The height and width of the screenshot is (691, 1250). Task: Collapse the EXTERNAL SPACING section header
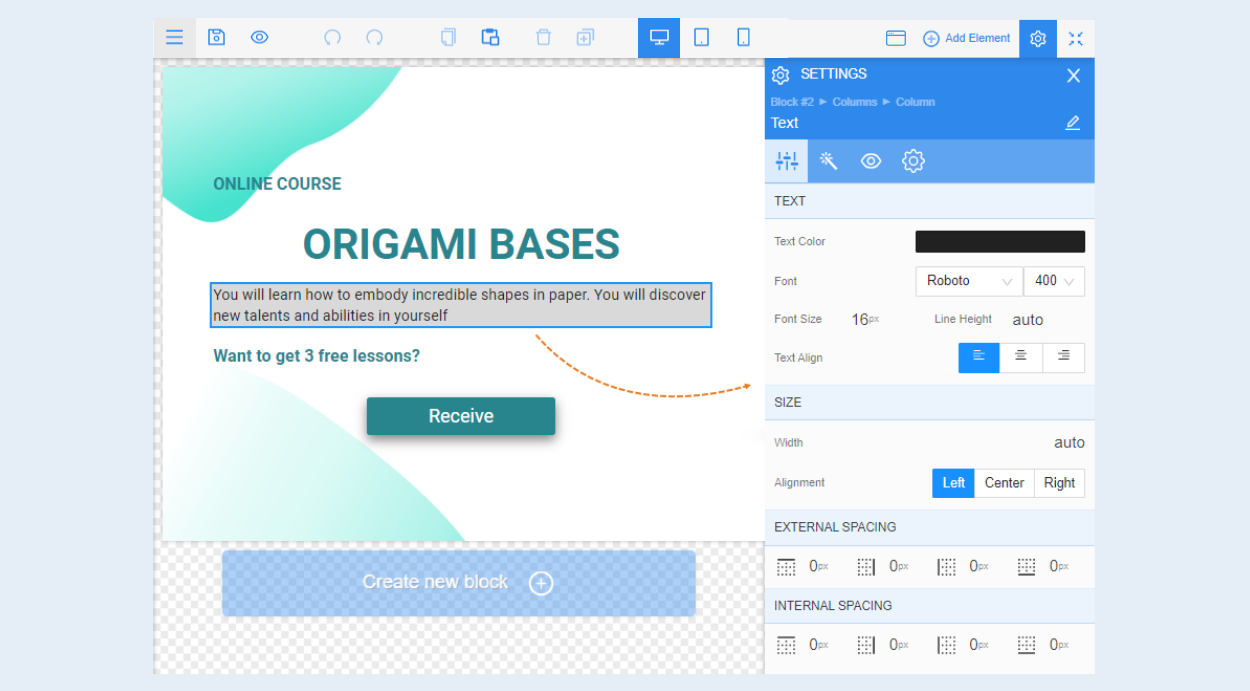(930, 527)
